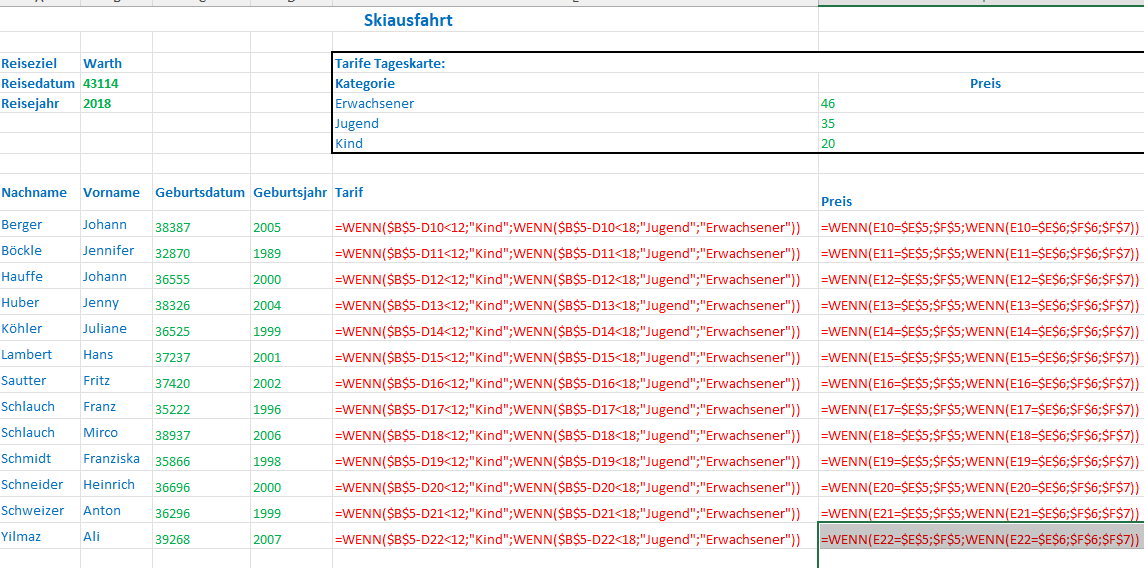Click the Kategorie header in tariff table
This screenshot has width=1144, height=568.
click(365, 83)
